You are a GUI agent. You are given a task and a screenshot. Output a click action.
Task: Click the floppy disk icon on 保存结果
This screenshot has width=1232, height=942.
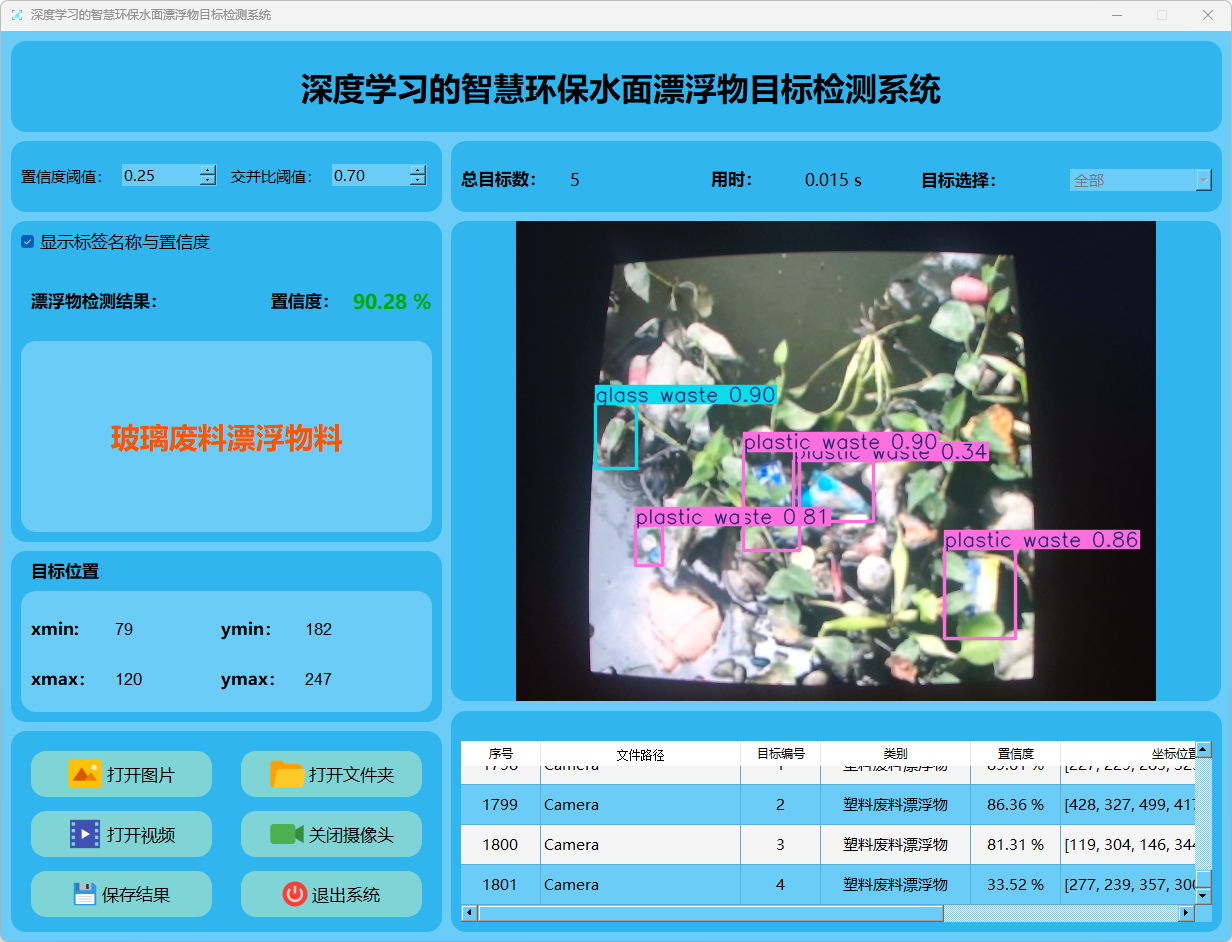coord(85,894)
